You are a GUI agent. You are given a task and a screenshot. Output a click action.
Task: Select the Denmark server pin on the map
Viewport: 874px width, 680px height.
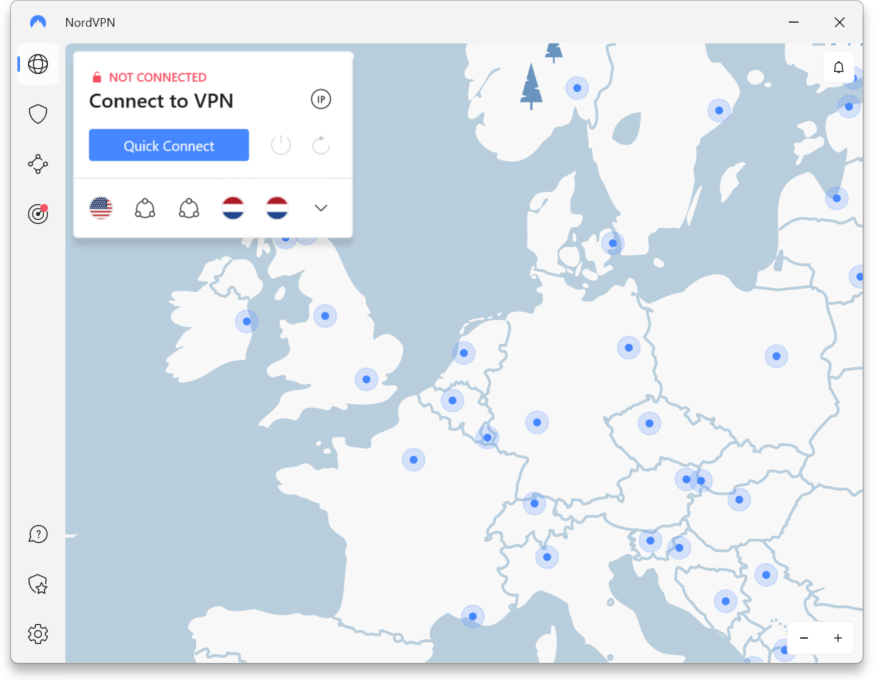click(x=613, y=243)
